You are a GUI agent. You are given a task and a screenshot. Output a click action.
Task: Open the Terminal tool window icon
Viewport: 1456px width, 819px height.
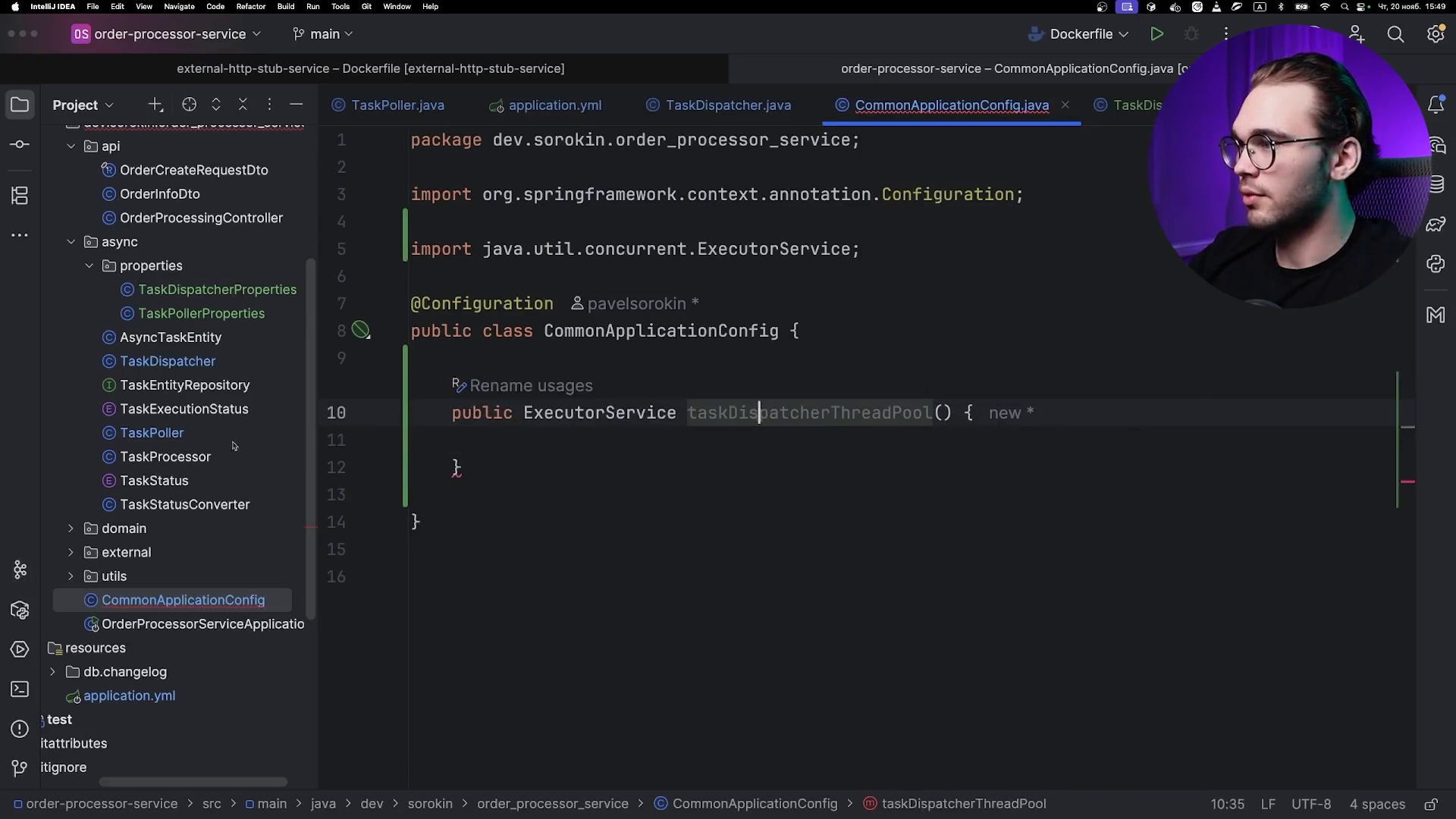coord(20,689)
